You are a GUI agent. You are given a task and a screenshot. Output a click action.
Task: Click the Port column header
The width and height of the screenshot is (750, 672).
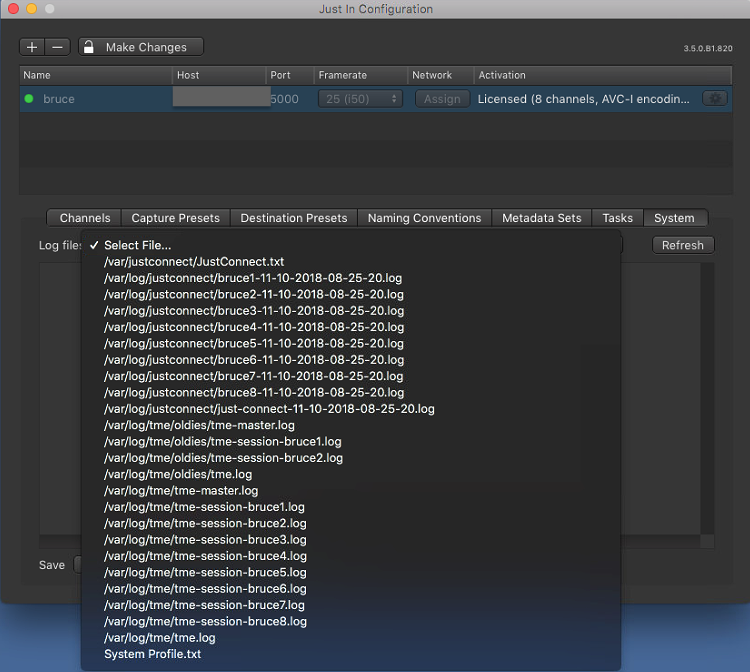pyautogui.click(x=289, y=75)
